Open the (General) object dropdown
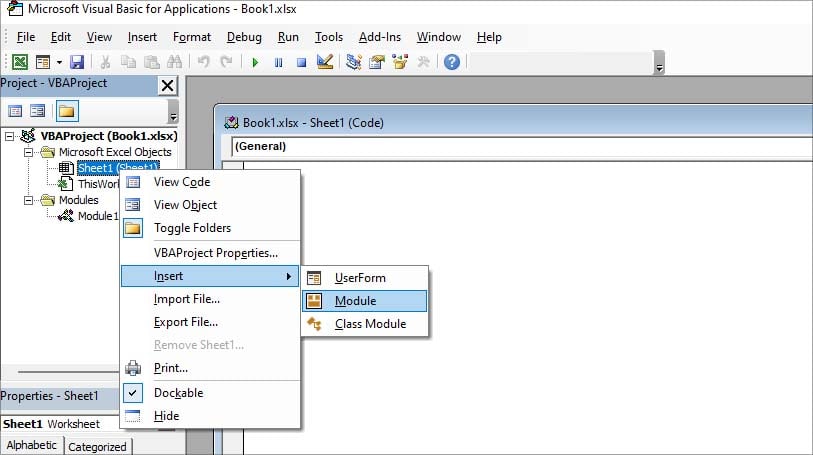This screenshot has width=813, height=455. [x=522, y=147]
